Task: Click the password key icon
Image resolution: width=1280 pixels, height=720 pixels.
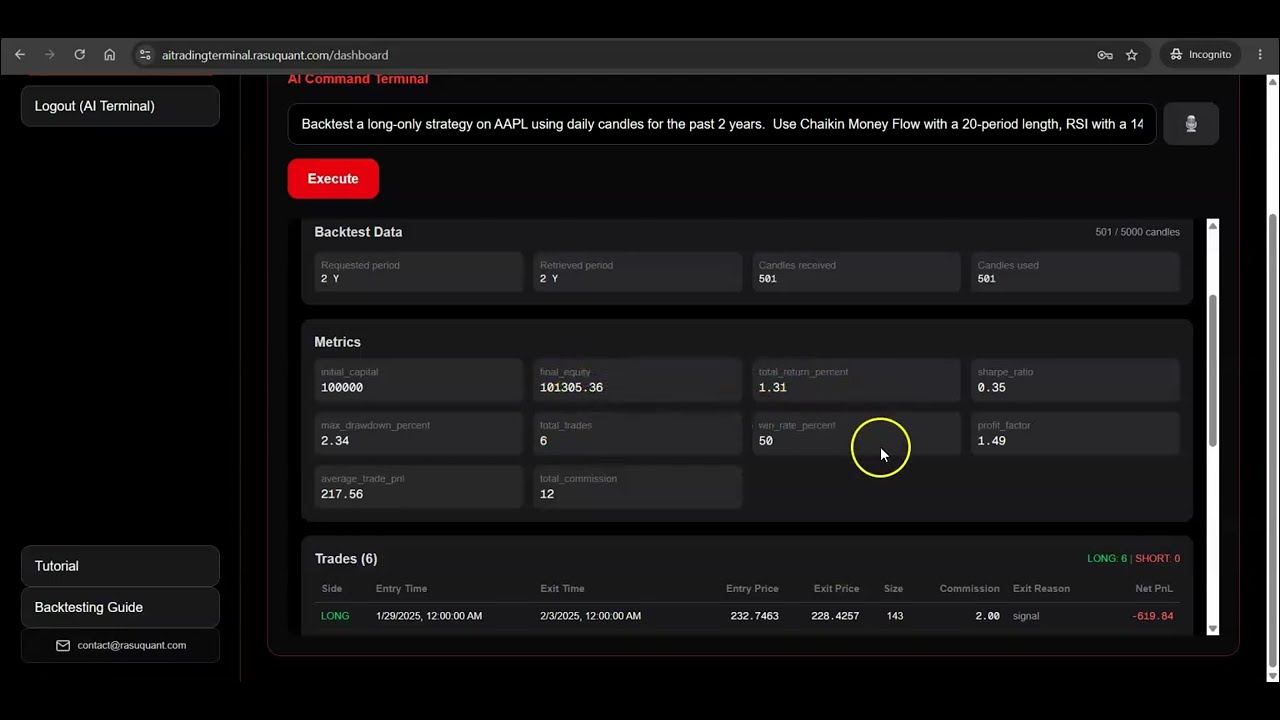Action: (1105, 55)
